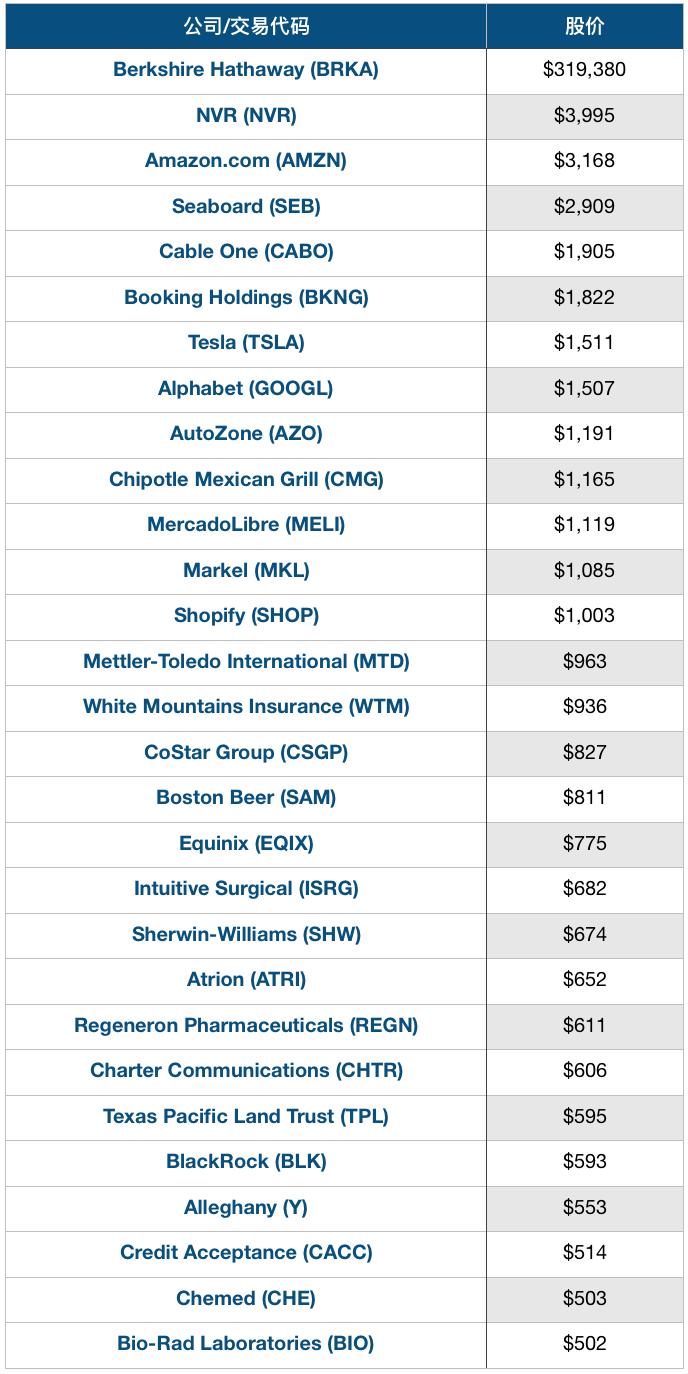Click the Berkshire Hathaway (BRKA) link

click(x=246, y=70)
